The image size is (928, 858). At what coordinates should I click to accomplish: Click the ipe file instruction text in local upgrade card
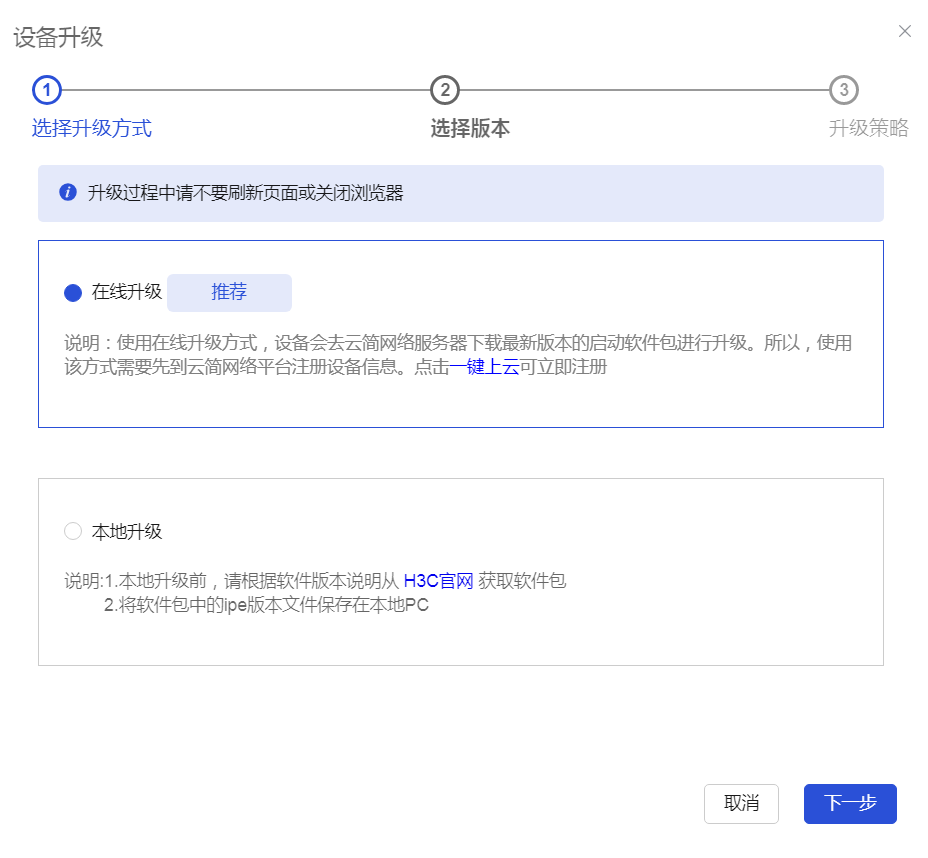pyautogui.click(x=266, y=605)
